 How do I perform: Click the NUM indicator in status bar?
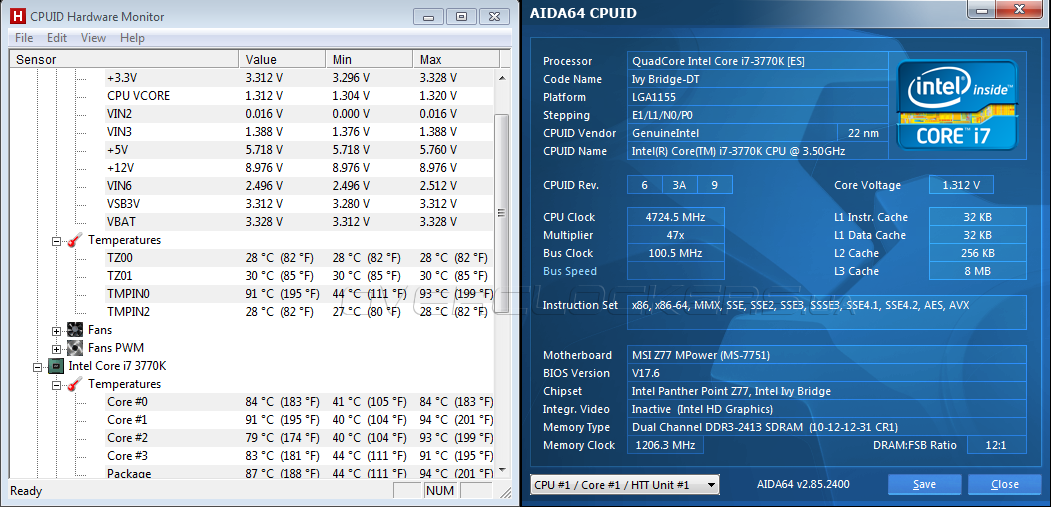pyautogui.click(x=440, y=491)
